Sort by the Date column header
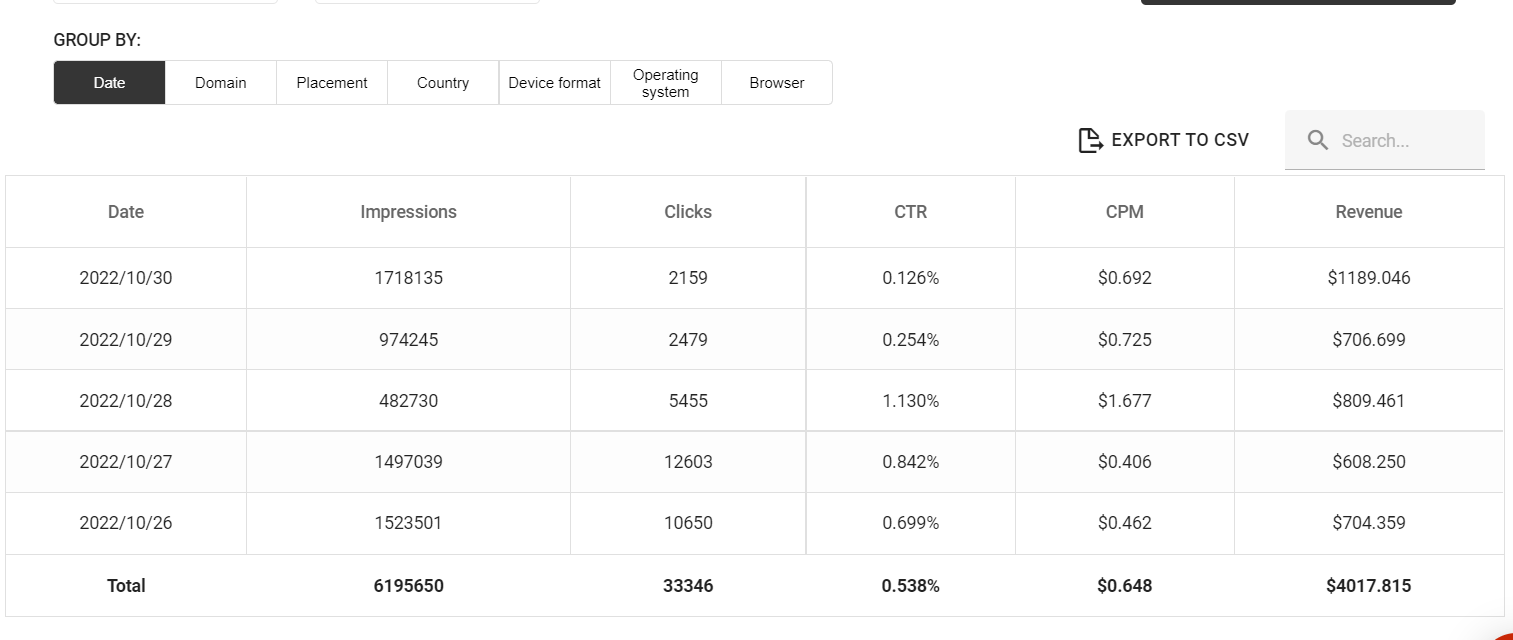The height and width of the screenshot is (640, 1513). click(x=126, y=212)
